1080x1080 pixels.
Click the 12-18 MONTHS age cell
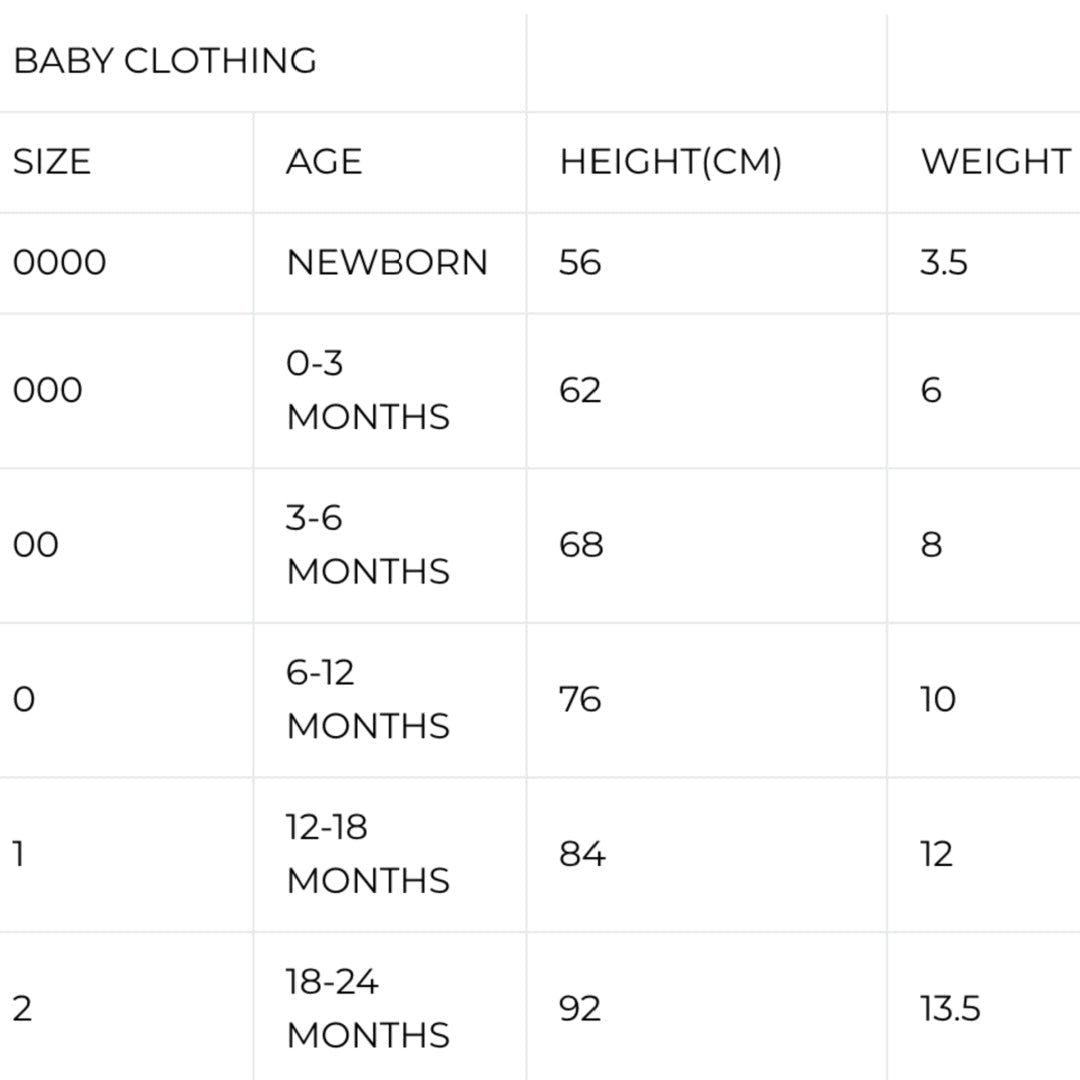368,854
